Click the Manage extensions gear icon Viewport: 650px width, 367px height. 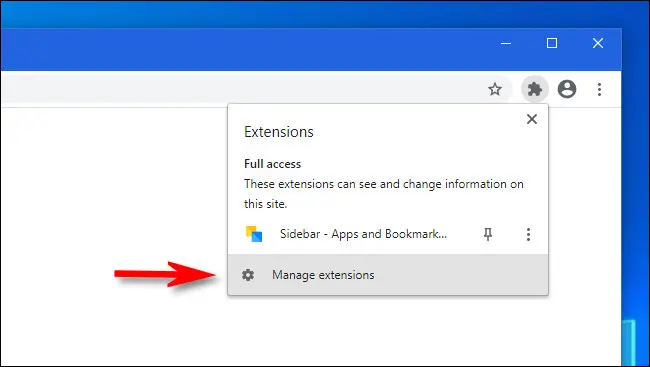coord(248,275)
